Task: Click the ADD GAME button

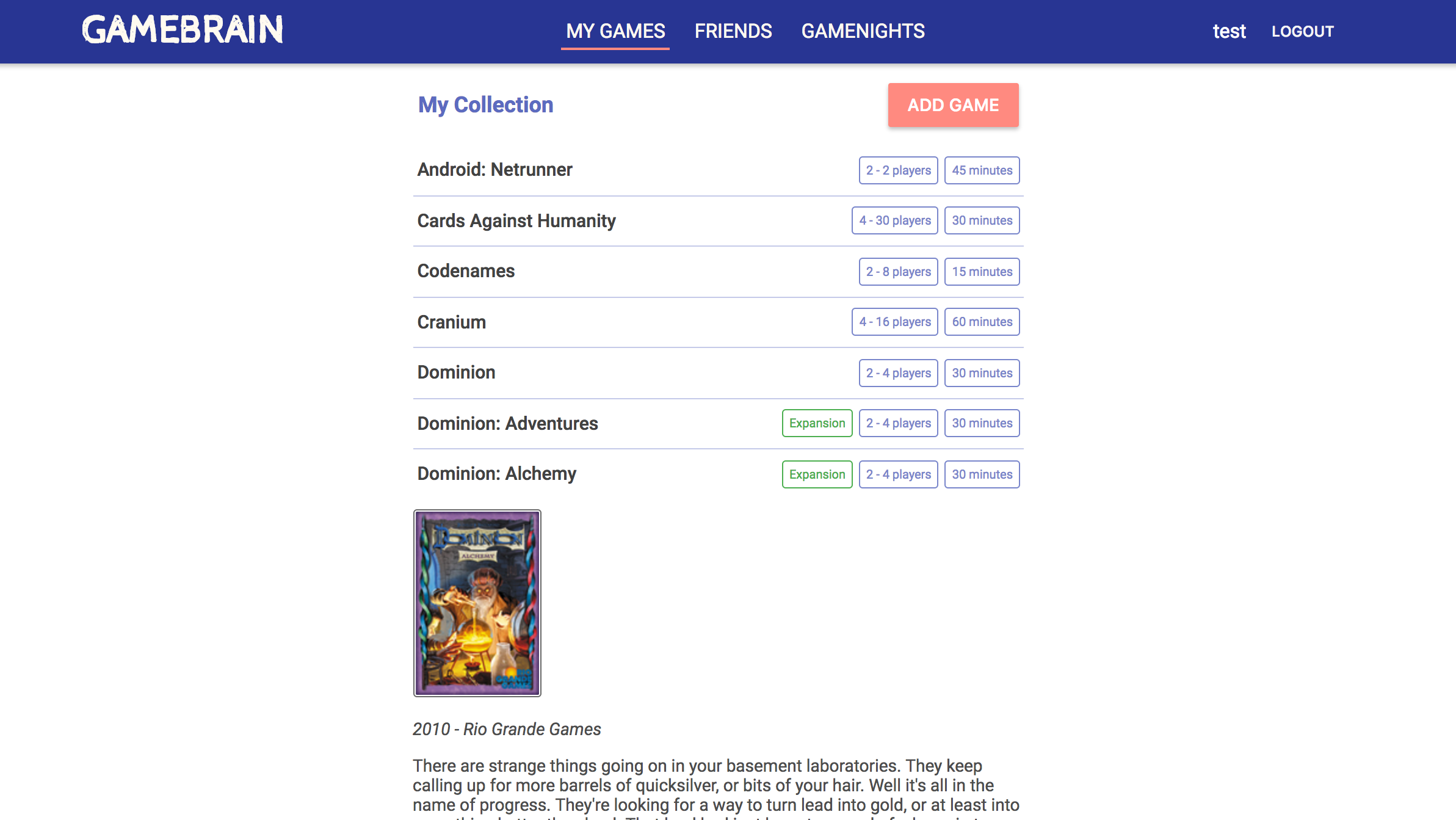Action: (x=953, y=105)
